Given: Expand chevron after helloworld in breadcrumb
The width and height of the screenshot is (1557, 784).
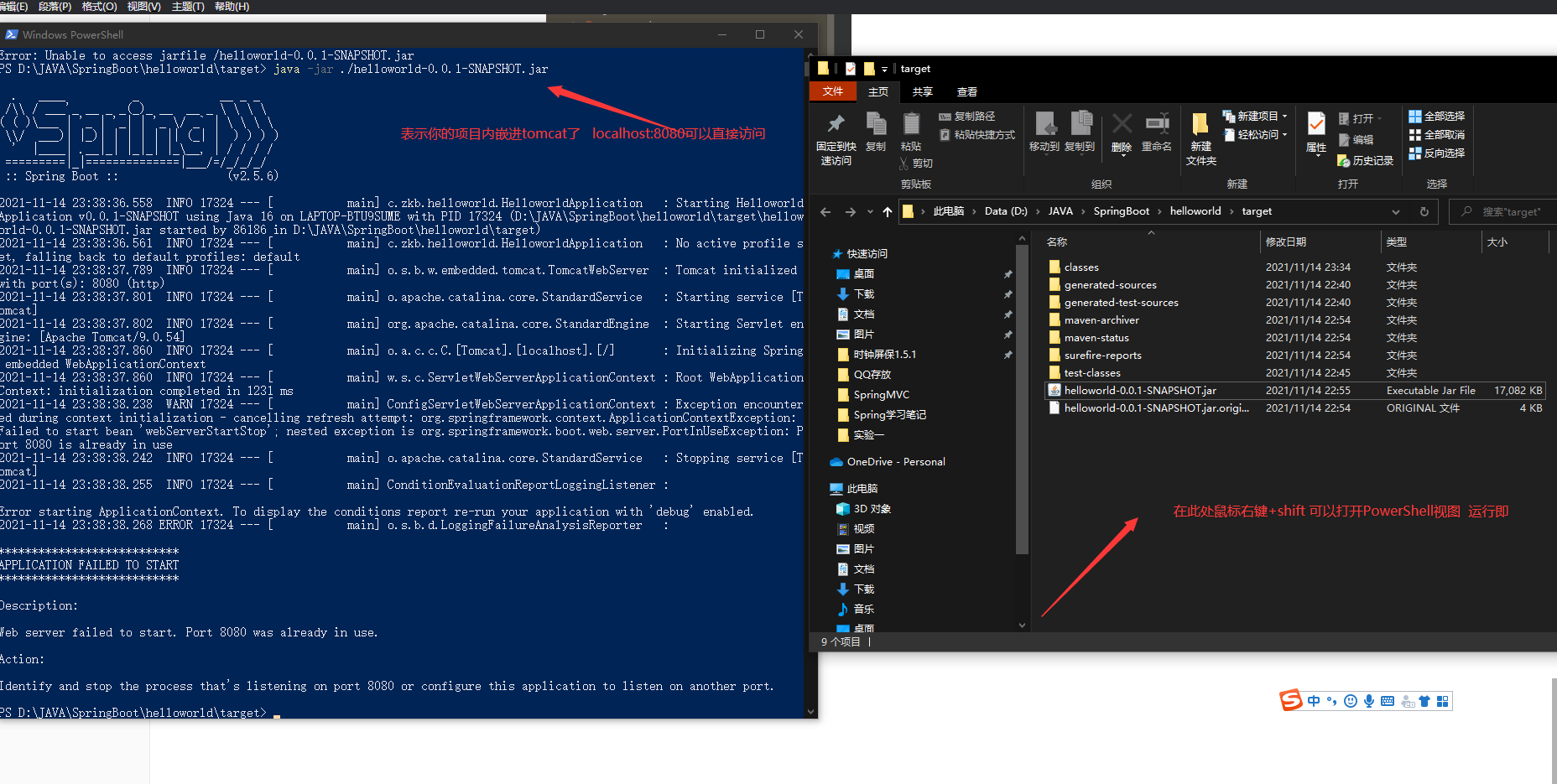Looking at the screenshot, I should [1232, 212].
